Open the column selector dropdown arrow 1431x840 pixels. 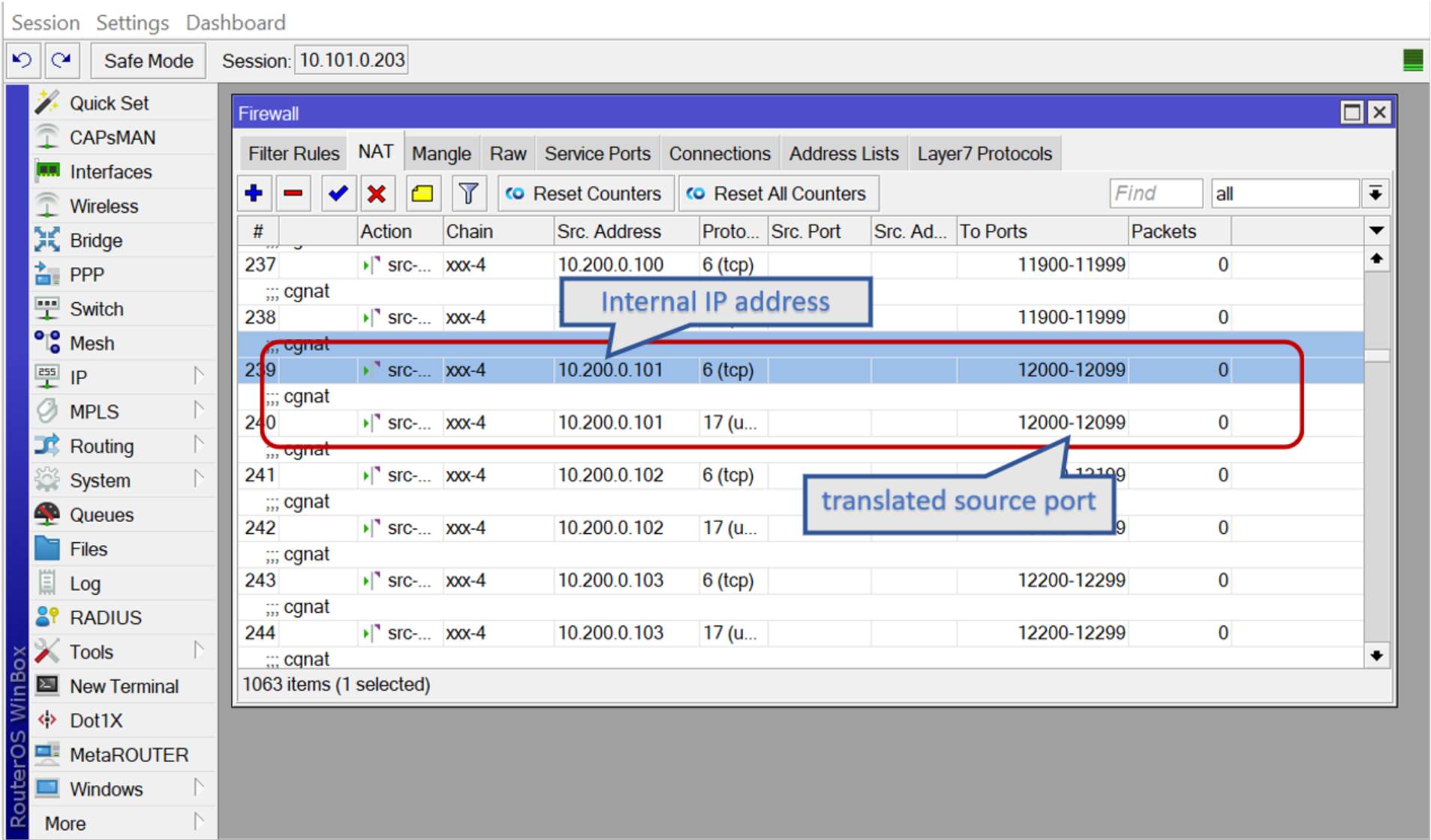1377,231
